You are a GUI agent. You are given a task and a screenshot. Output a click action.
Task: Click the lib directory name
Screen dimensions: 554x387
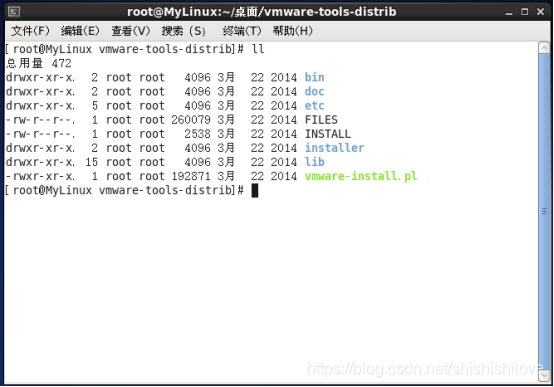(x=314, y=162)
